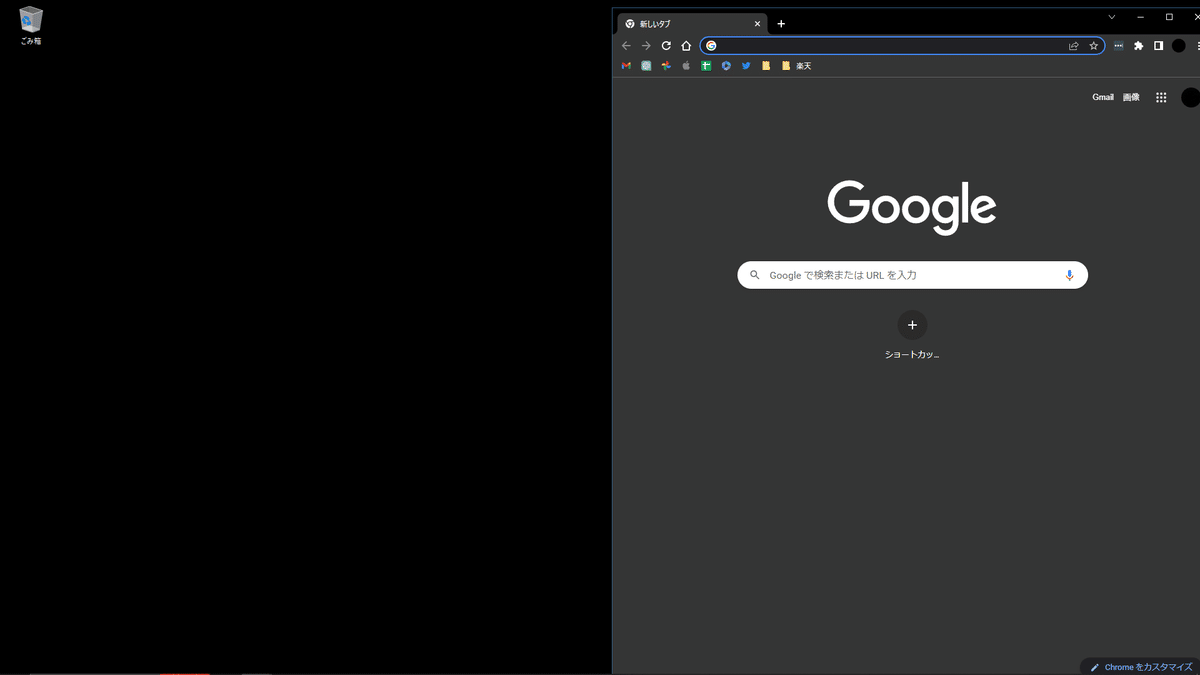Viewport: 1200px width, 675px height.
Task: Open the 画像 link on Google page
Action: (x=1131, y=97)
